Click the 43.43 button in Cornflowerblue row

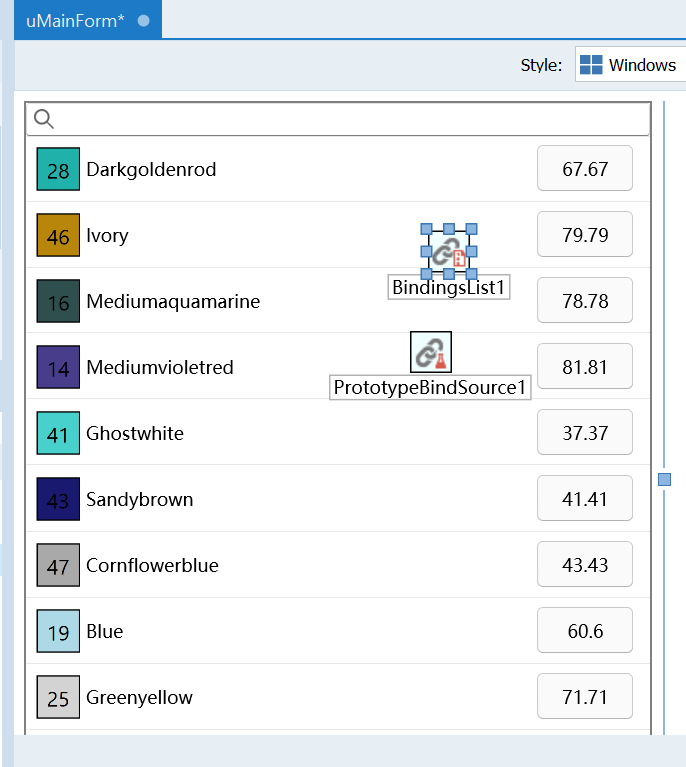[x=585, y=564]
